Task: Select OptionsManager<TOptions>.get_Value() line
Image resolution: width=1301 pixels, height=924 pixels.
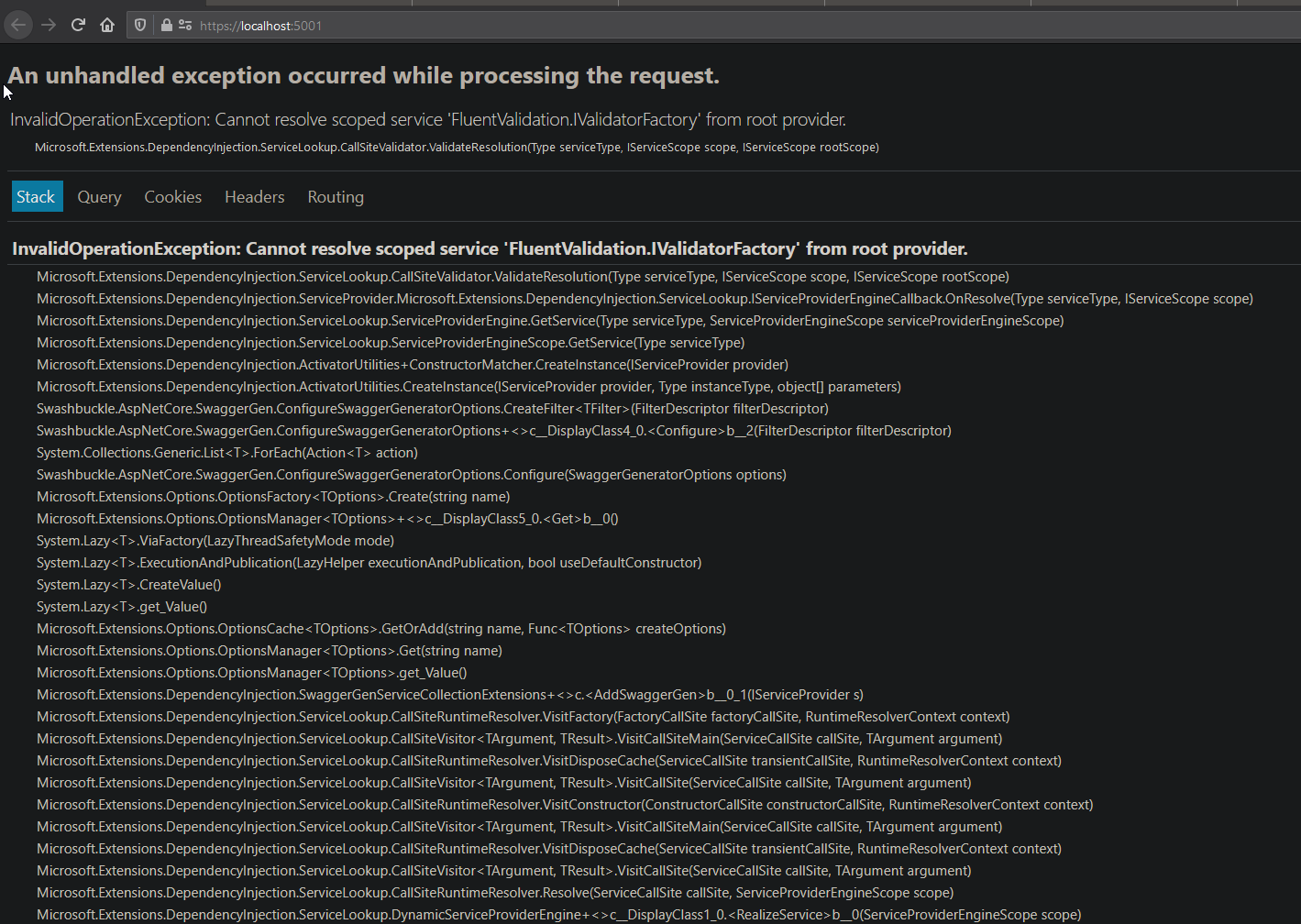Action: point(252,673)
